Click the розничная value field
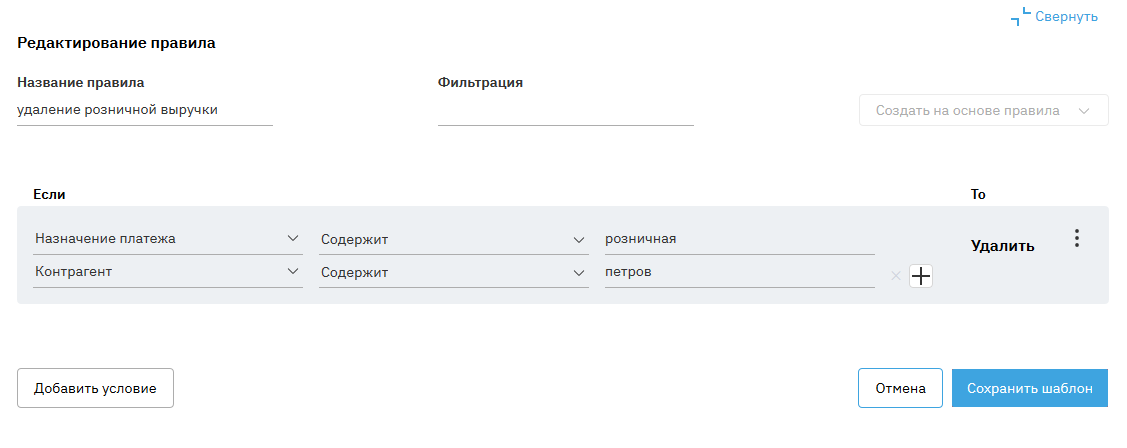1127x448 pixels. pyautogui.click(x=739, y=239)
